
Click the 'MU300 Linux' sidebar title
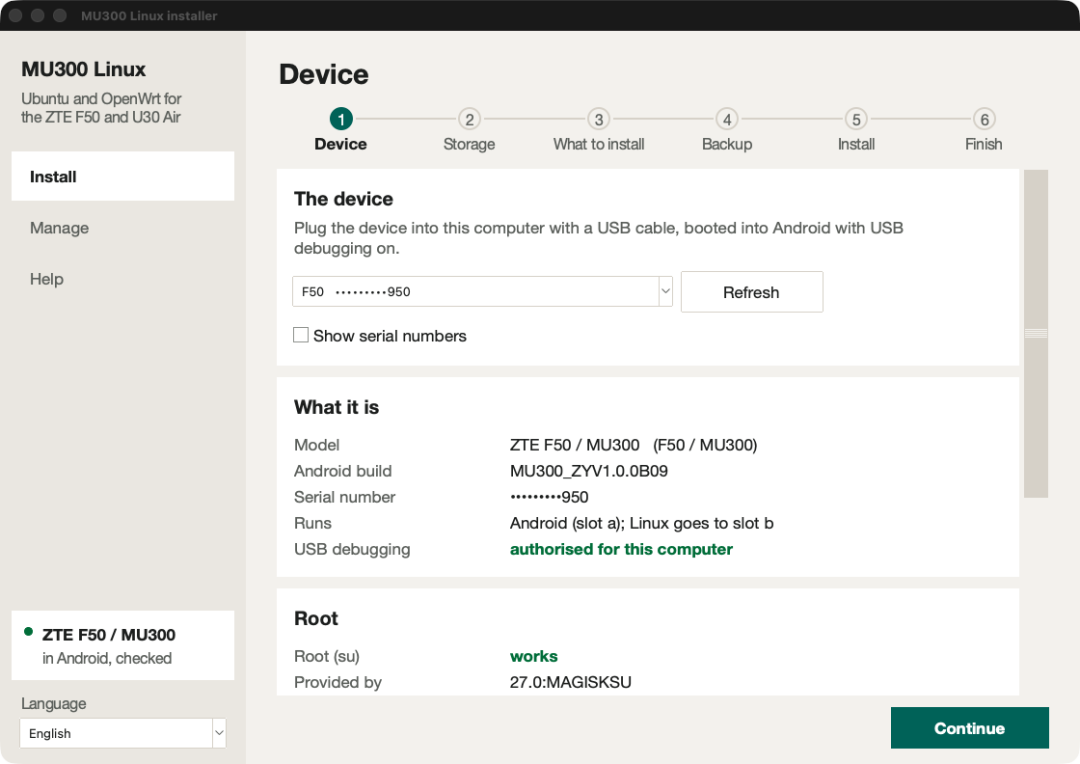[x=83, y=70]
